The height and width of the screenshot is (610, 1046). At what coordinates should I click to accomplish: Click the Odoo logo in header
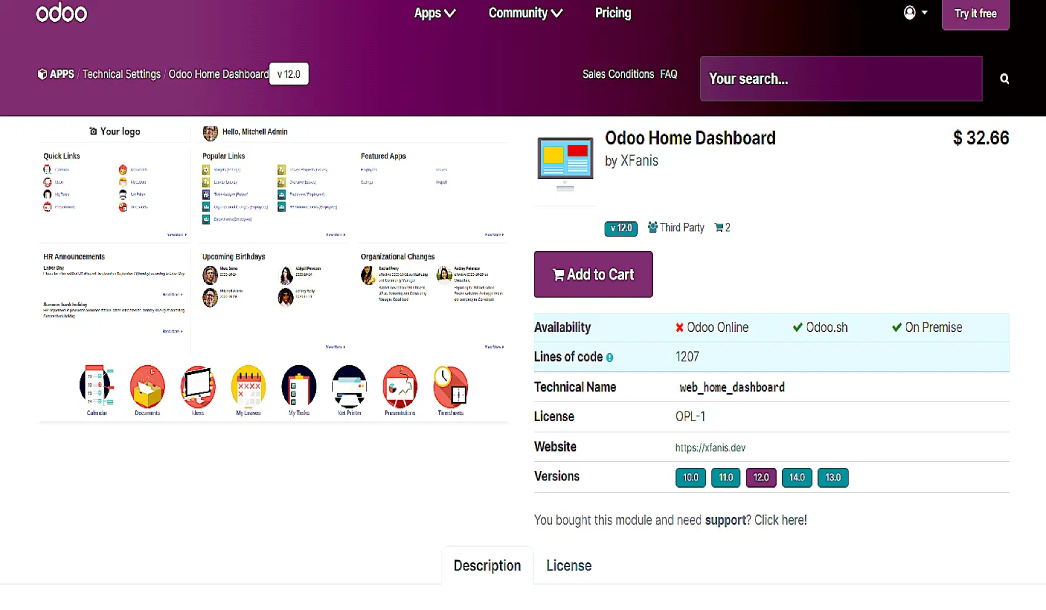coord(61,14)
